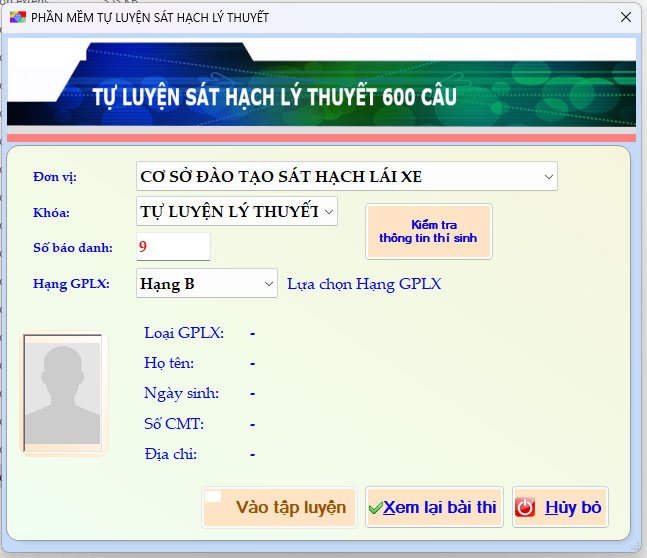Click the application logo icon in title bar
The width and height of the screenshot is (647, 558).
(18, 17)
